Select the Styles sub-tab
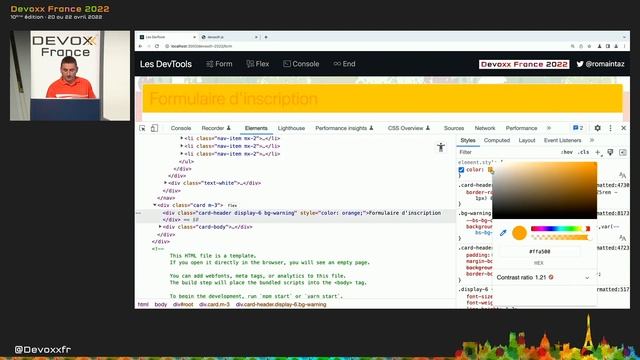The height and width of the screenshot is (360, 640). (x=468, y=140)
